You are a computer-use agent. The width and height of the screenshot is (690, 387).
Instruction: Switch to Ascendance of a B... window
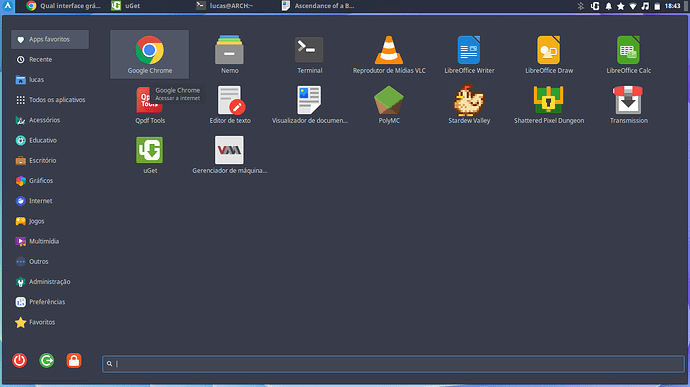coord(318,6)
